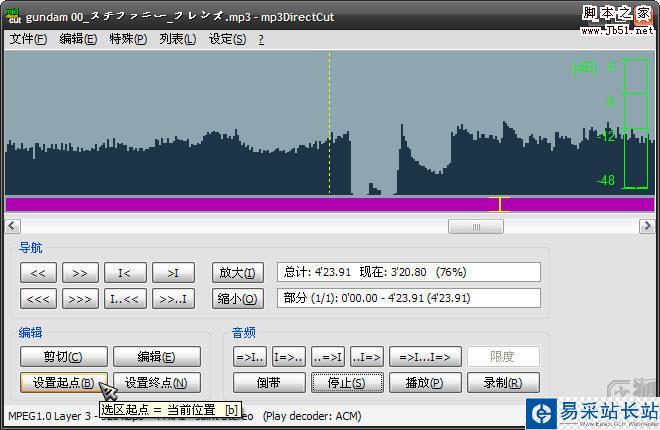Jump to start with I< button
The width and height of the screenshot is (660, 430).
pyautogui.click(x=125, y=273)
